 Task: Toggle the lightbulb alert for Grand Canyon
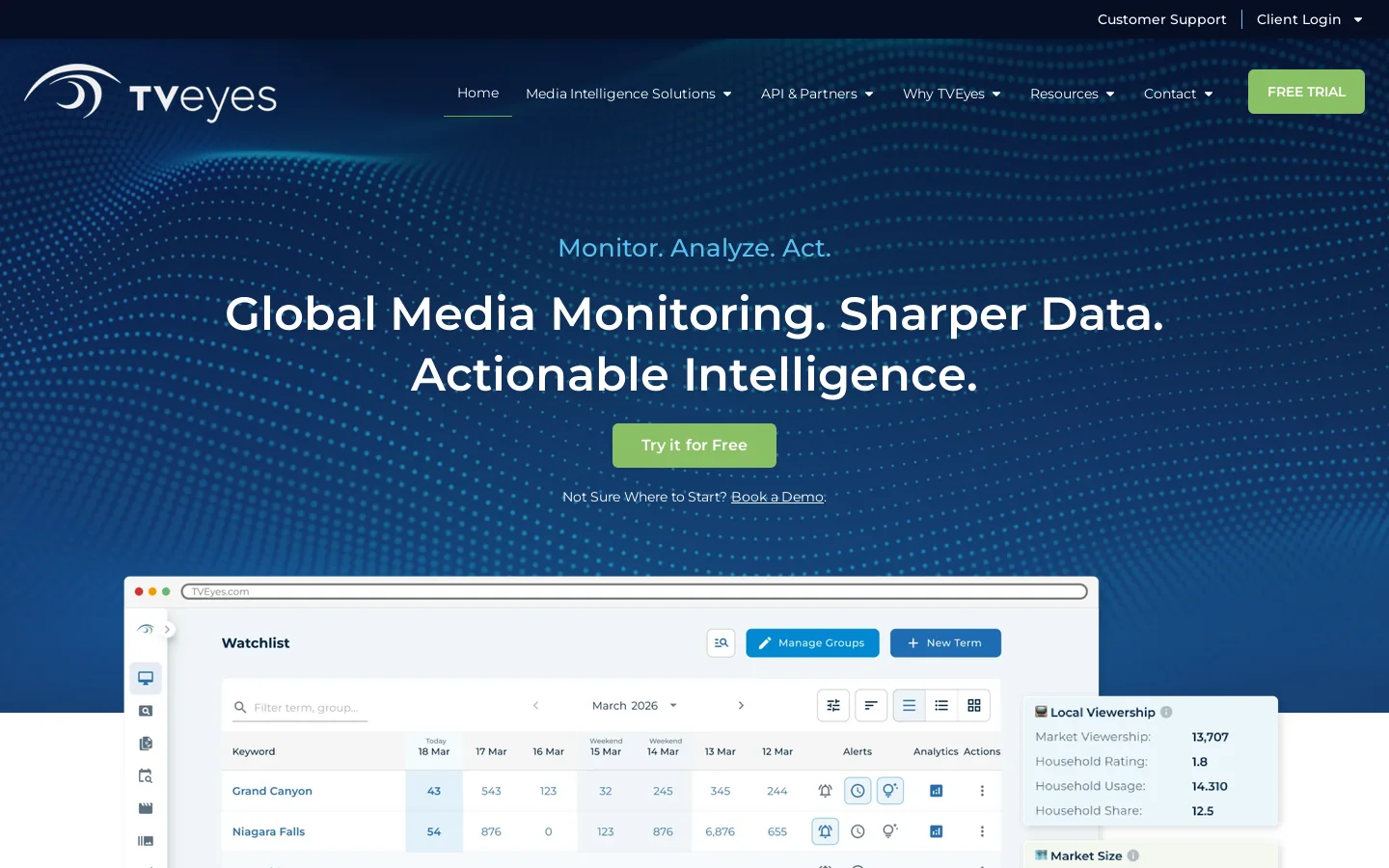(x=890, y=791)
